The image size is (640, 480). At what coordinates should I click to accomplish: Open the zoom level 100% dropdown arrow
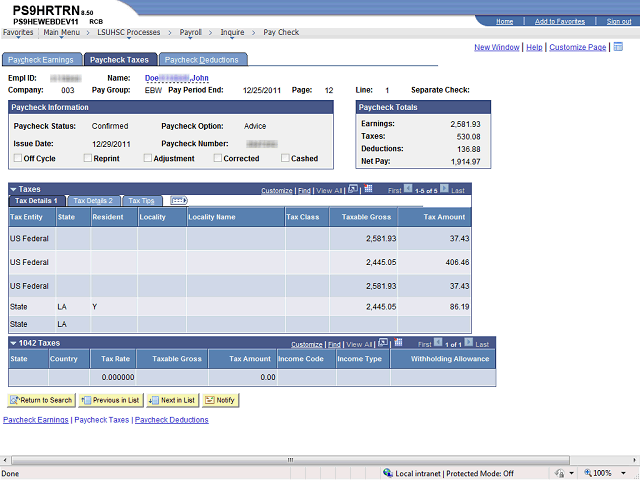click(623, 473)
